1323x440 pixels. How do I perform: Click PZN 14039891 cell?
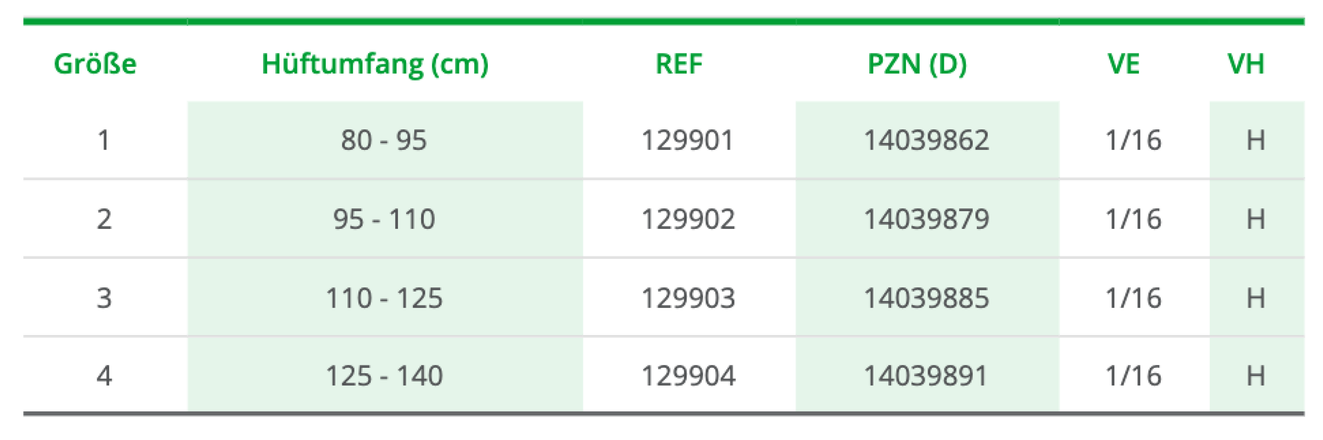coord(926,376)
